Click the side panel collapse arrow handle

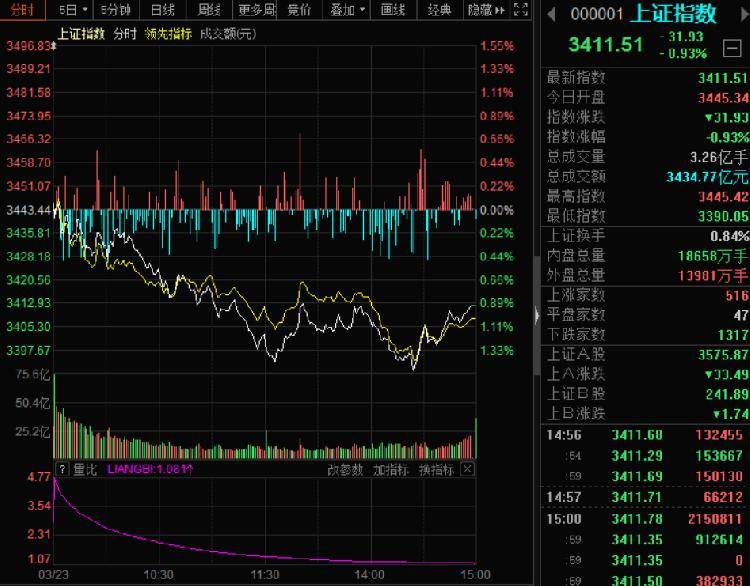tap(537, 316)
